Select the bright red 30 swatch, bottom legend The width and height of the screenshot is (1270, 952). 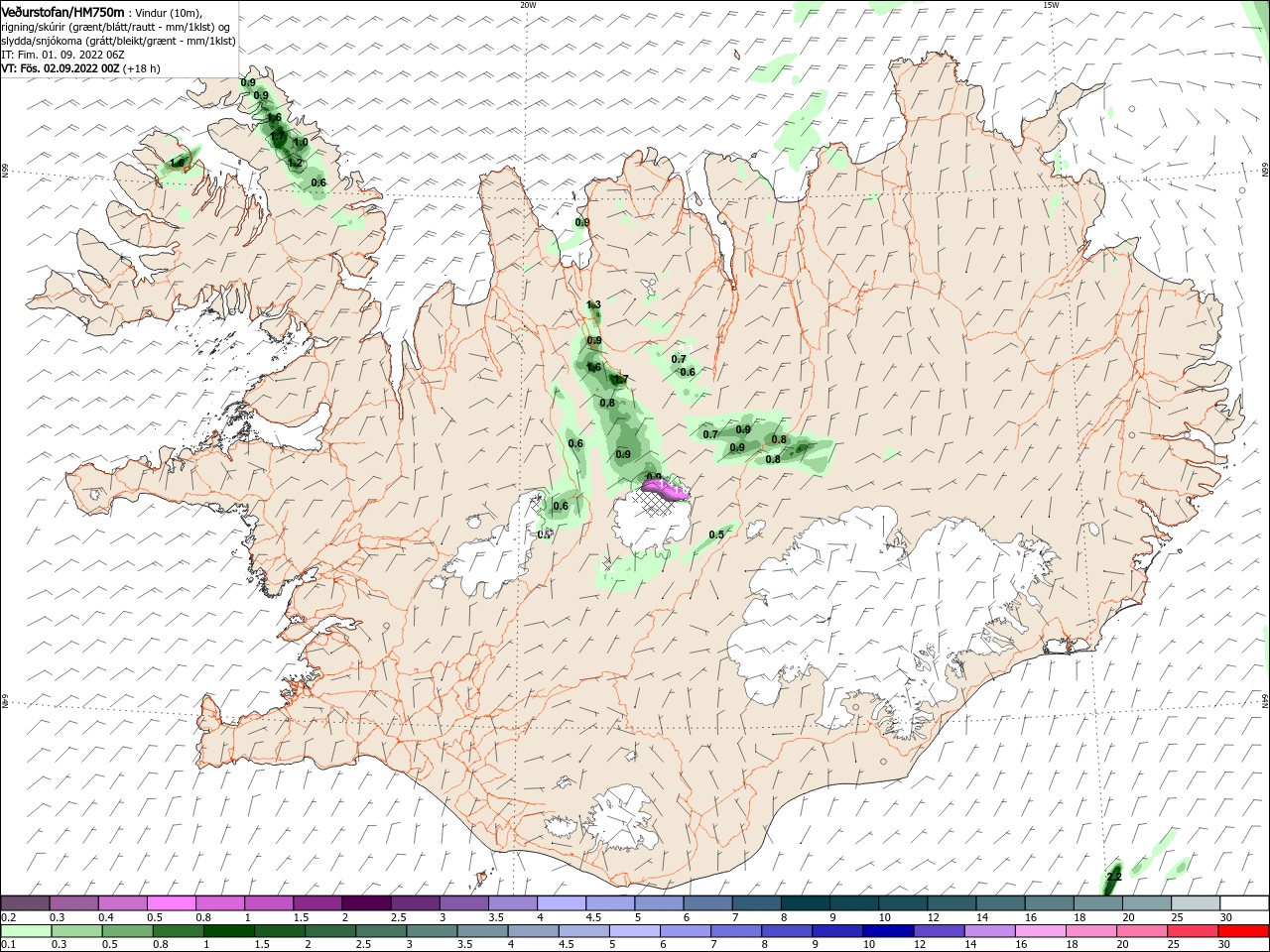coord(1243,931)
